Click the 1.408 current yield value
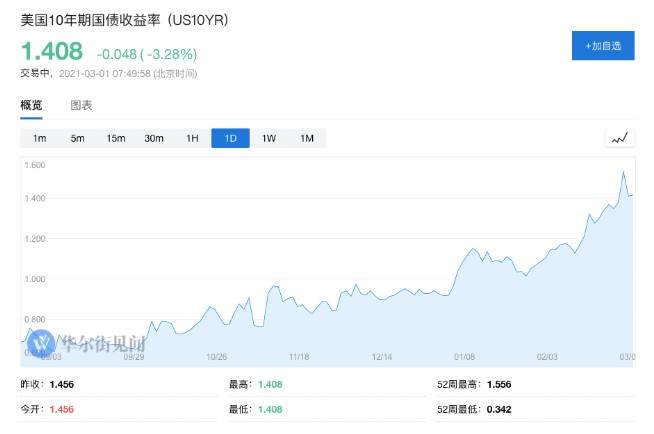Screen dimensions: 654x434 52,51
